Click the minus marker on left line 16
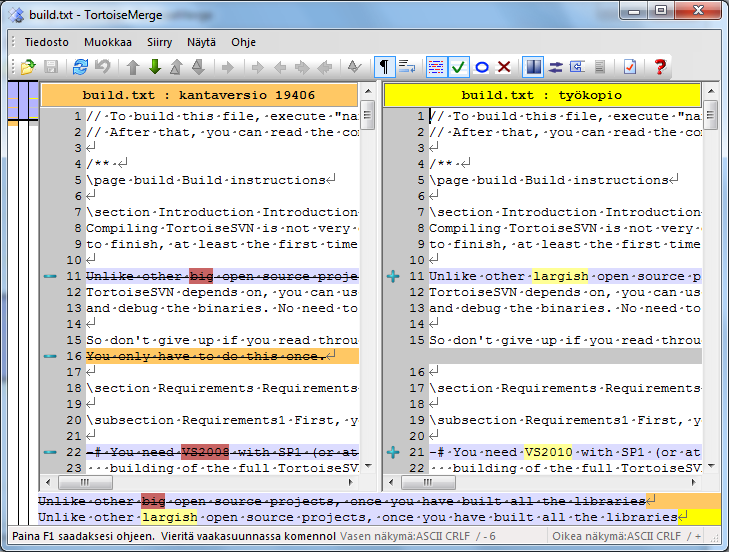 click(x=50, y=356)
